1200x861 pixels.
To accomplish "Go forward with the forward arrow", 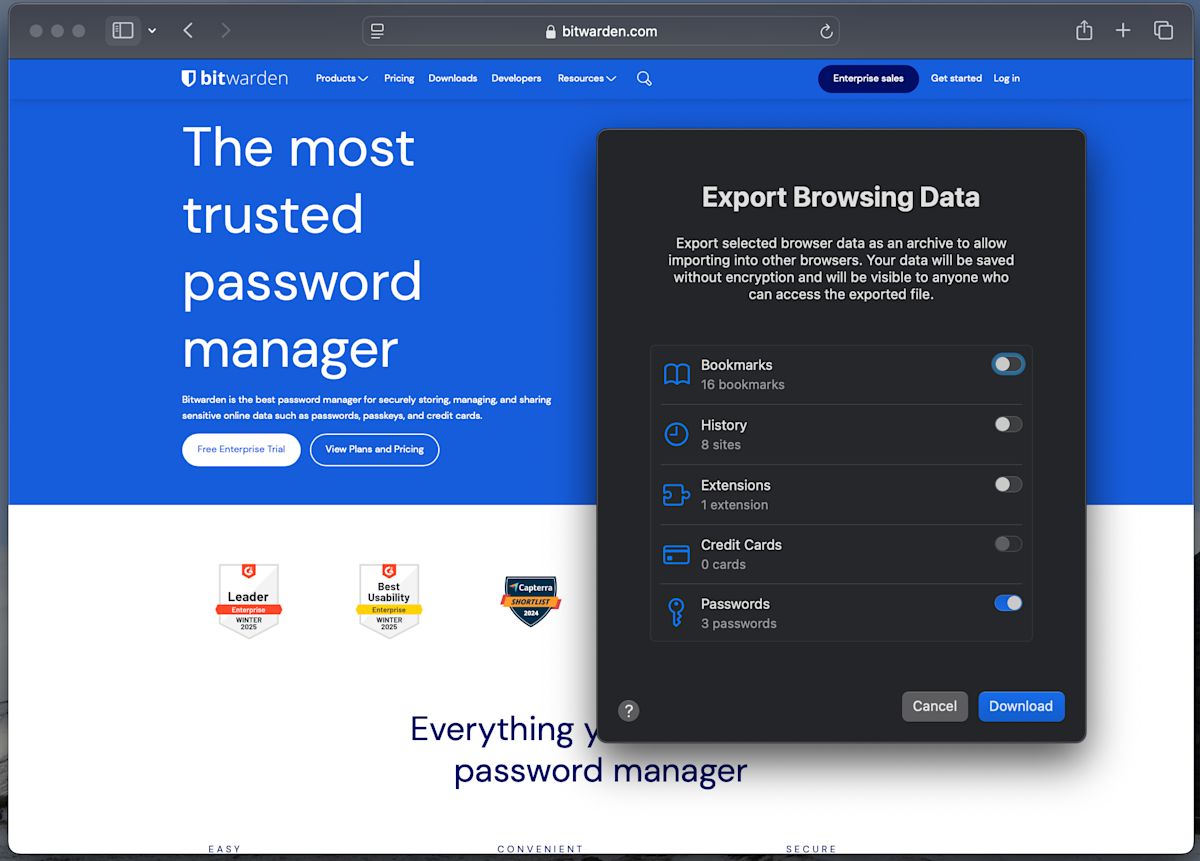I will [x=226, y=31].
